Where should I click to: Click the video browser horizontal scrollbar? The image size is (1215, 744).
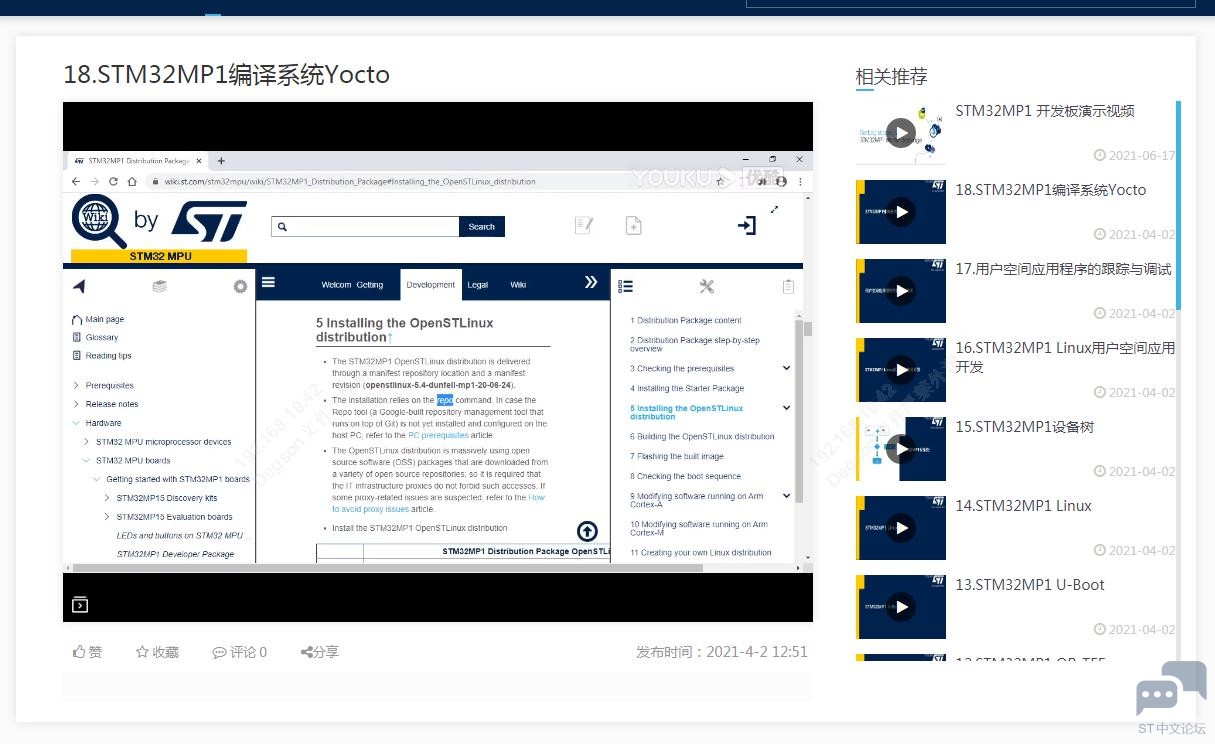pos(388,568)
